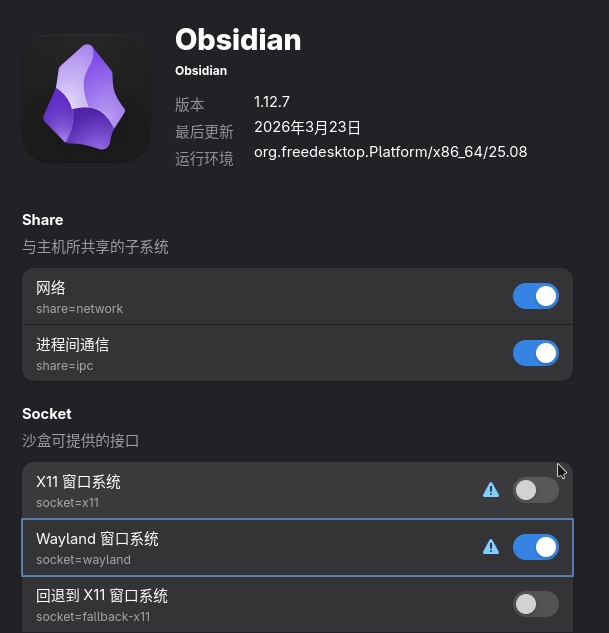Click the Socket section heading
The height and width of the screenshot is (633, 609).
[x=47, y=414]
